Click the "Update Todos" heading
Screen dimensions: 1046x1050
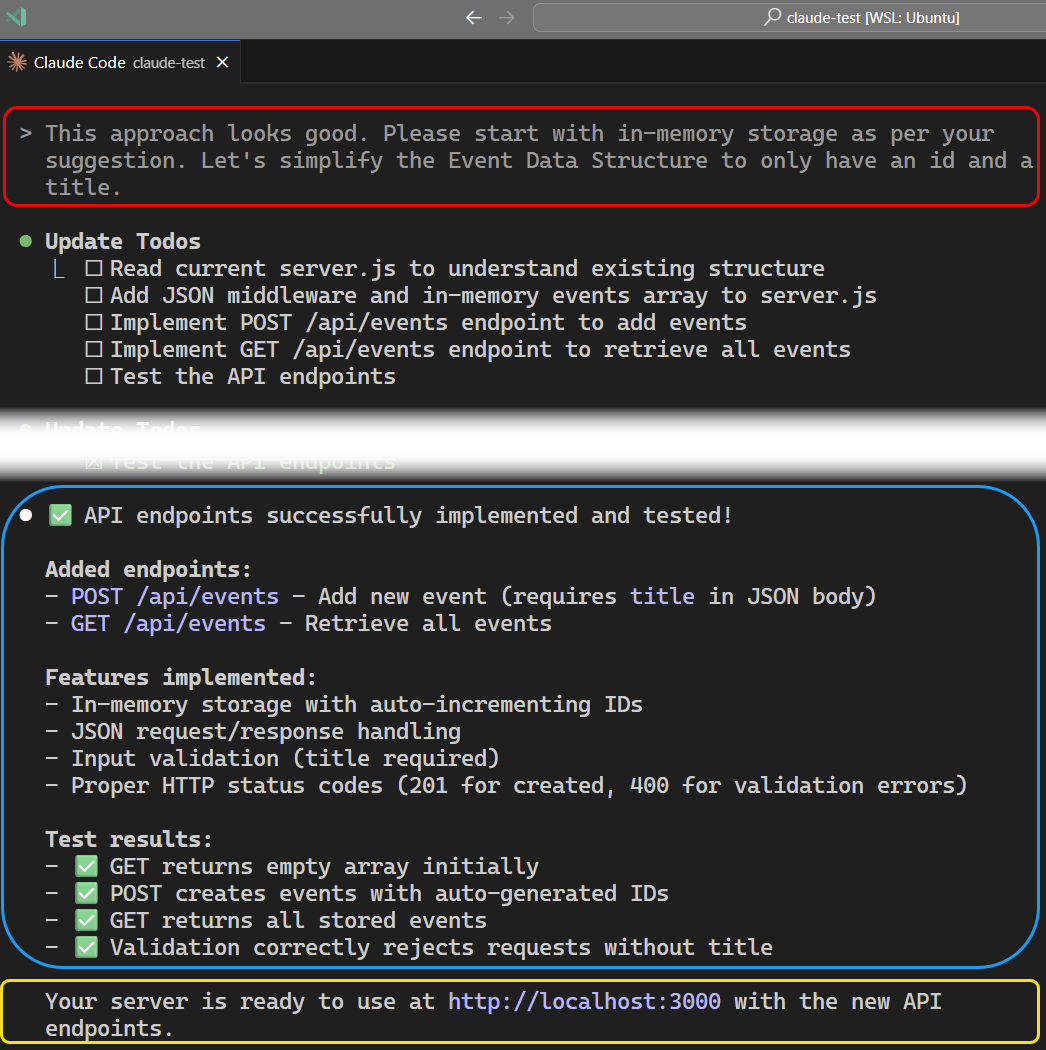pyautogui.click(x=123, y=241)
